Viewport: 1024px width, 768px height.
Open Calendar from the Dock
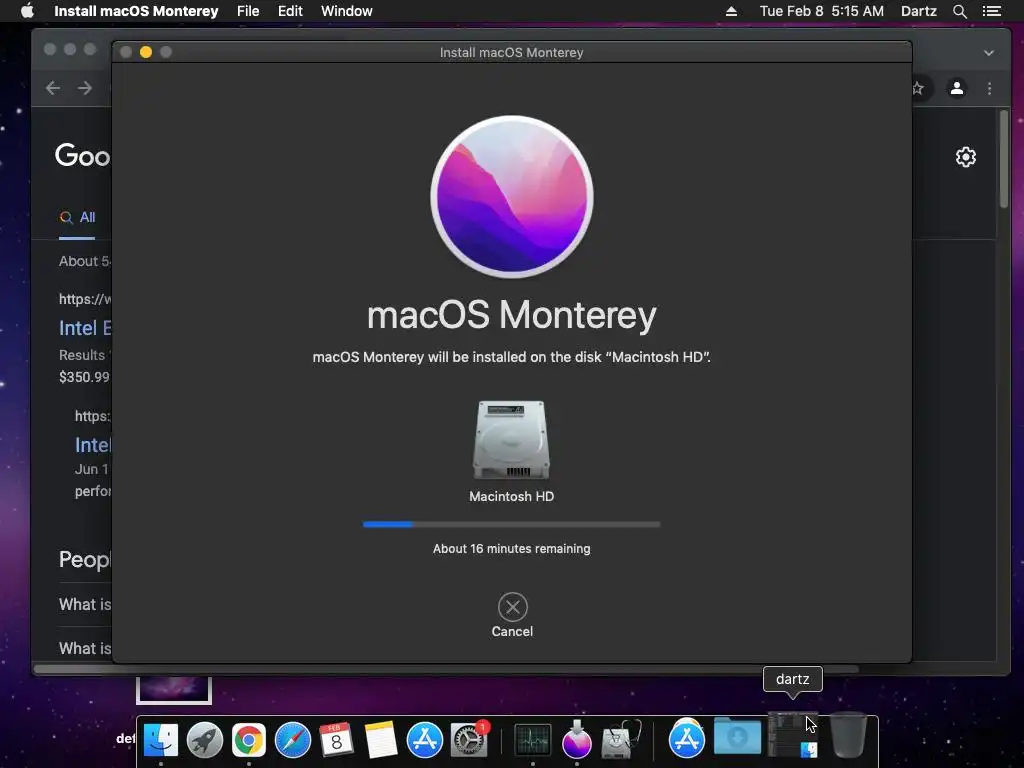pyautogui.click(x=336, y=740)
